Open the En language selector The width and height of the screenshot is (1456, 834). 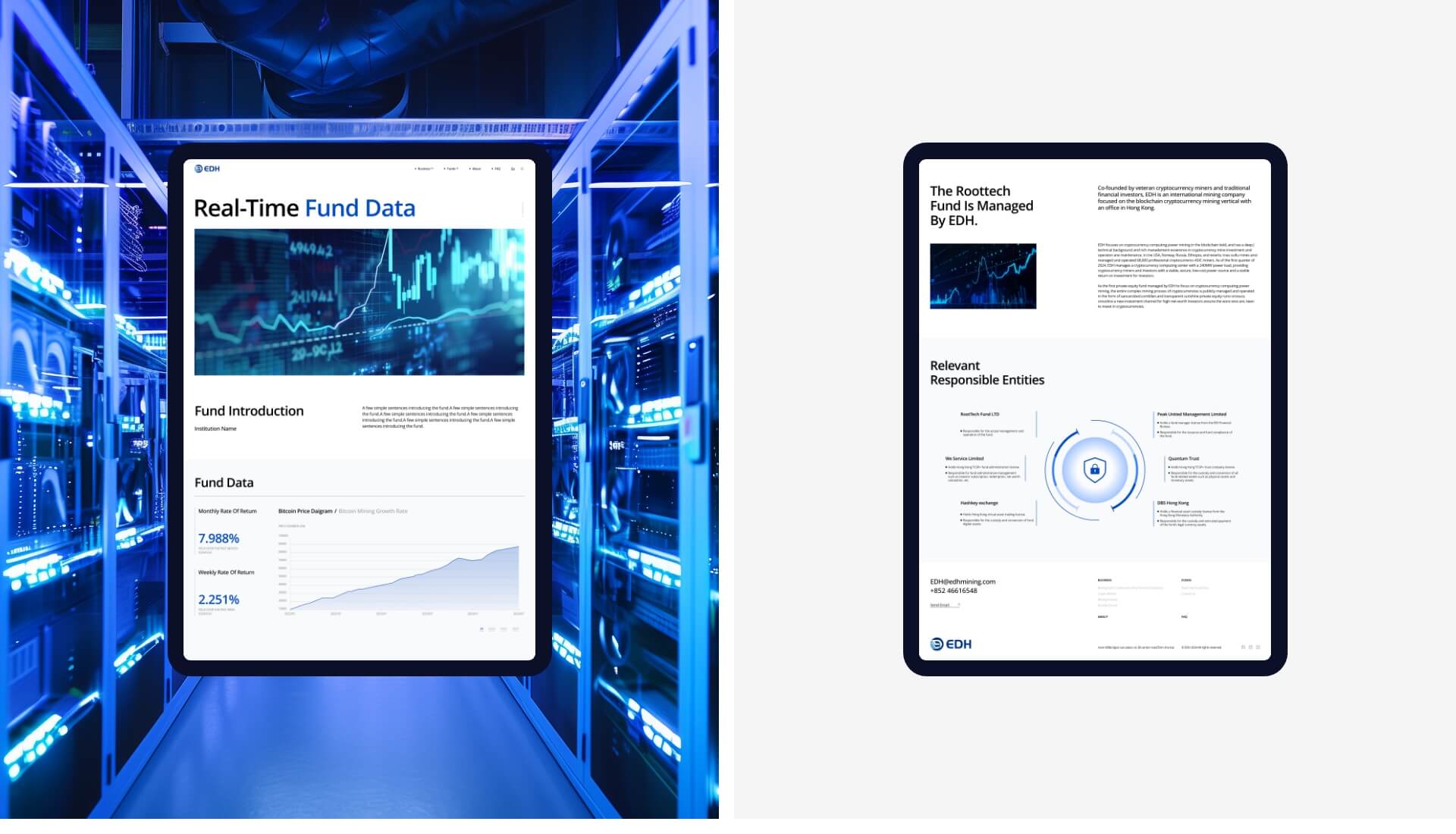(x=513, y=169)
